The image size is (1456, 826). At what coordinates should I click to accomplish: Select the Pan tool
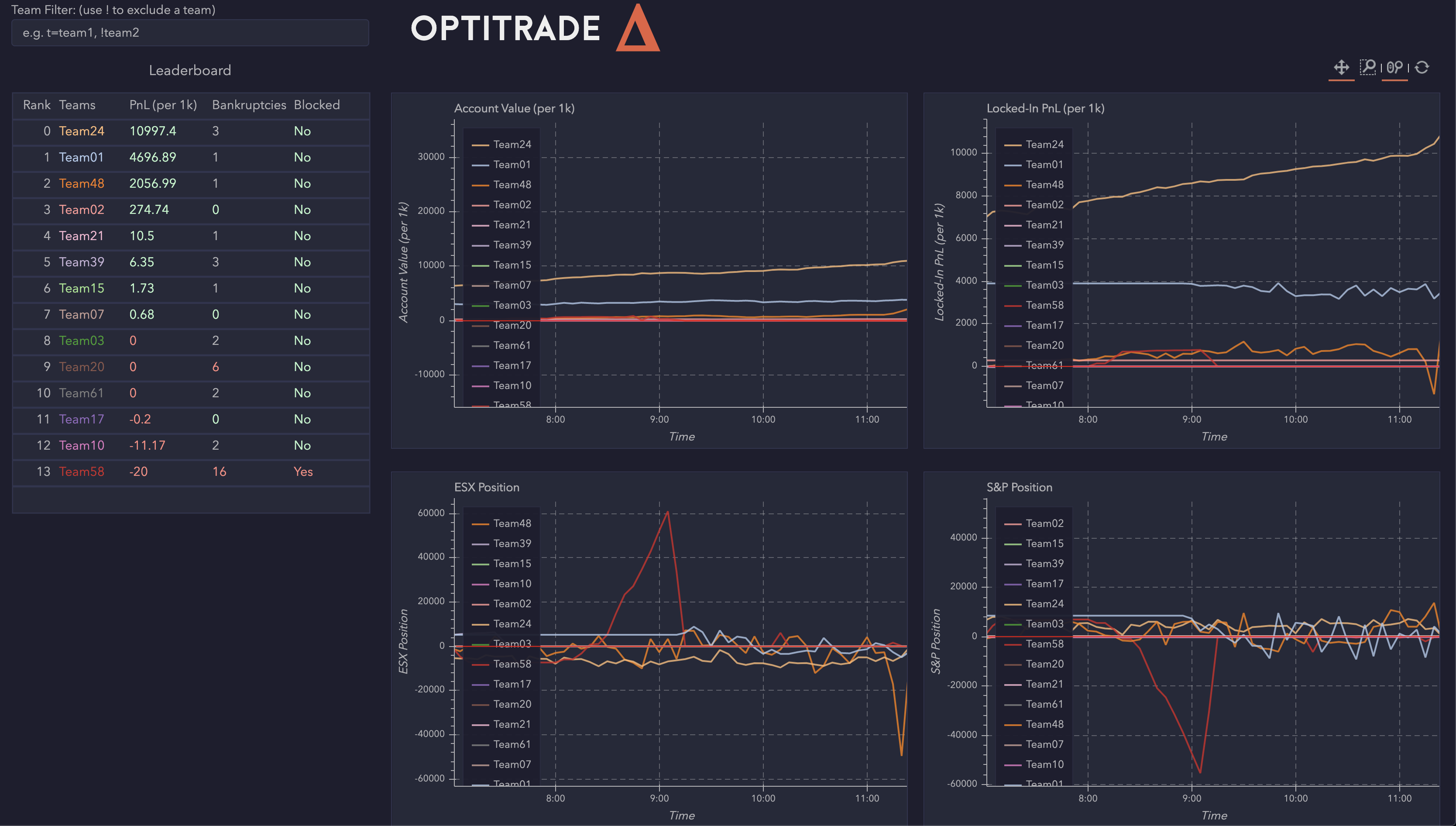click(1341, 68)
